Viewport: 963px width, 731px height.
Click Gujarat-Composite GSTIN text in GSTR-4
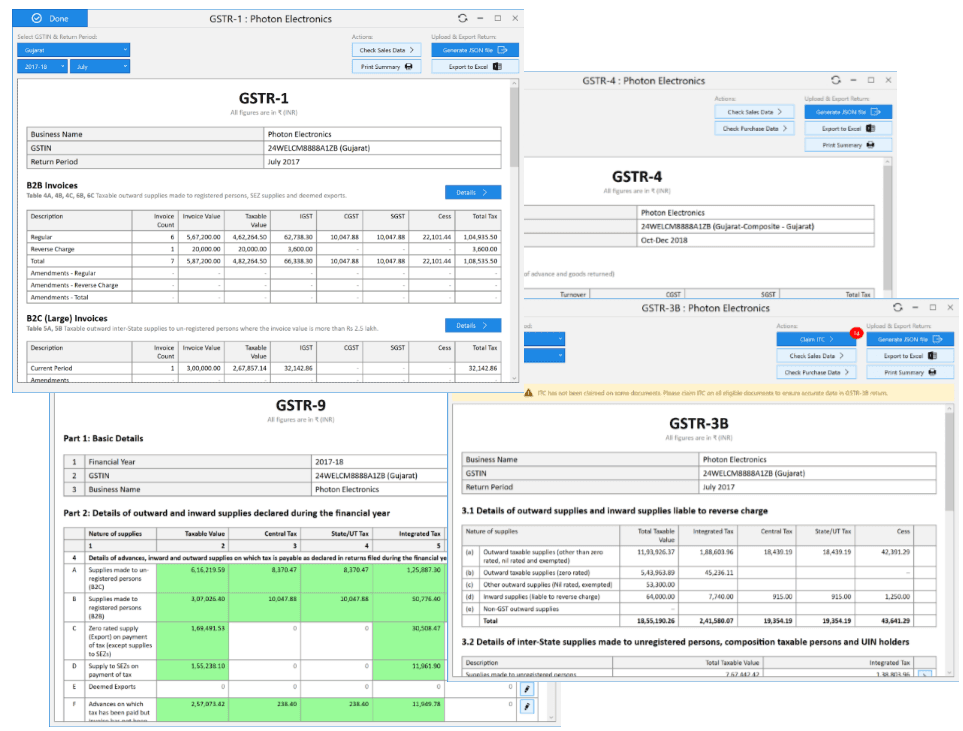pos(727,227)
